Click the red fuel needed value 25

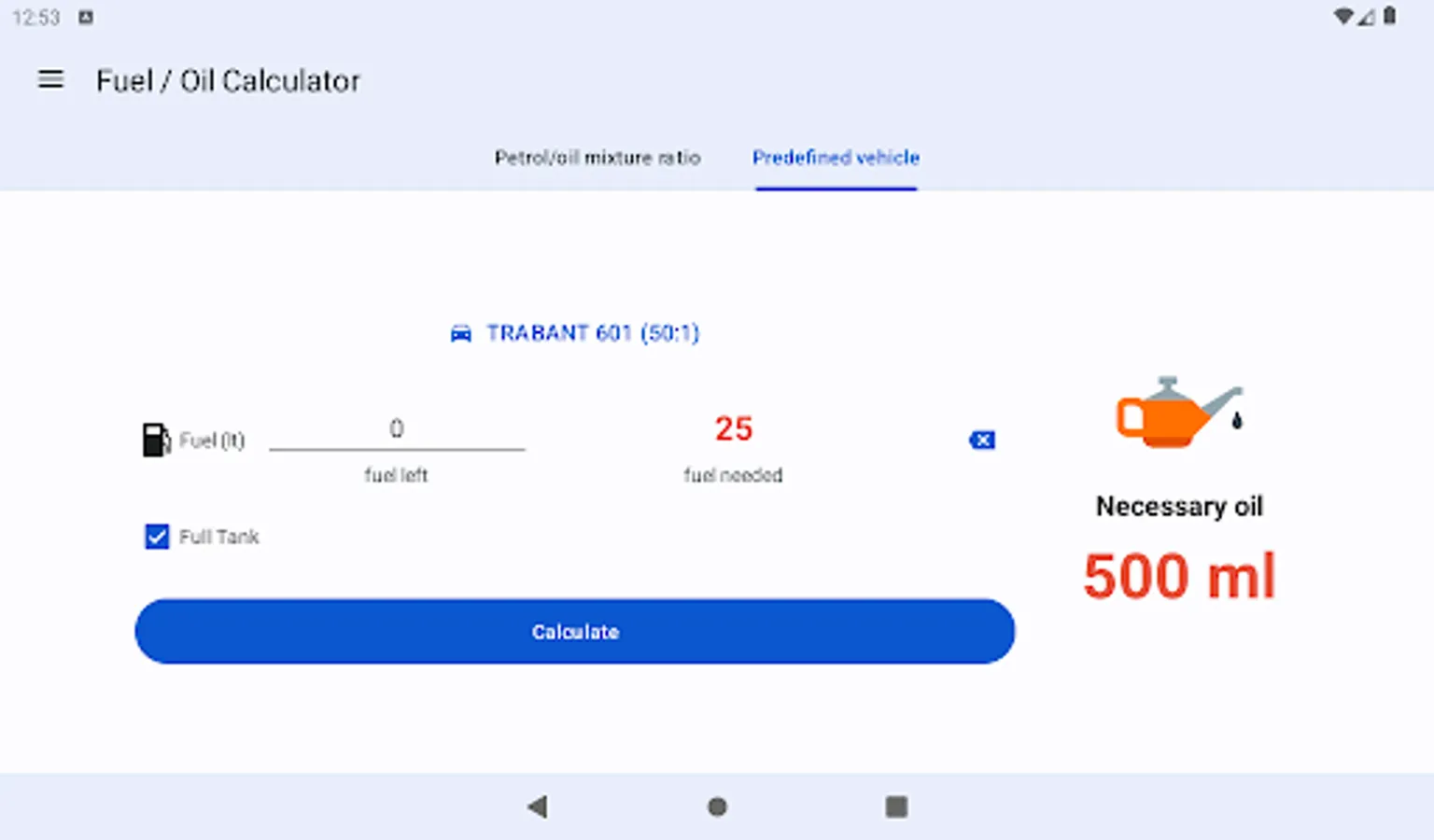[733, 429]
